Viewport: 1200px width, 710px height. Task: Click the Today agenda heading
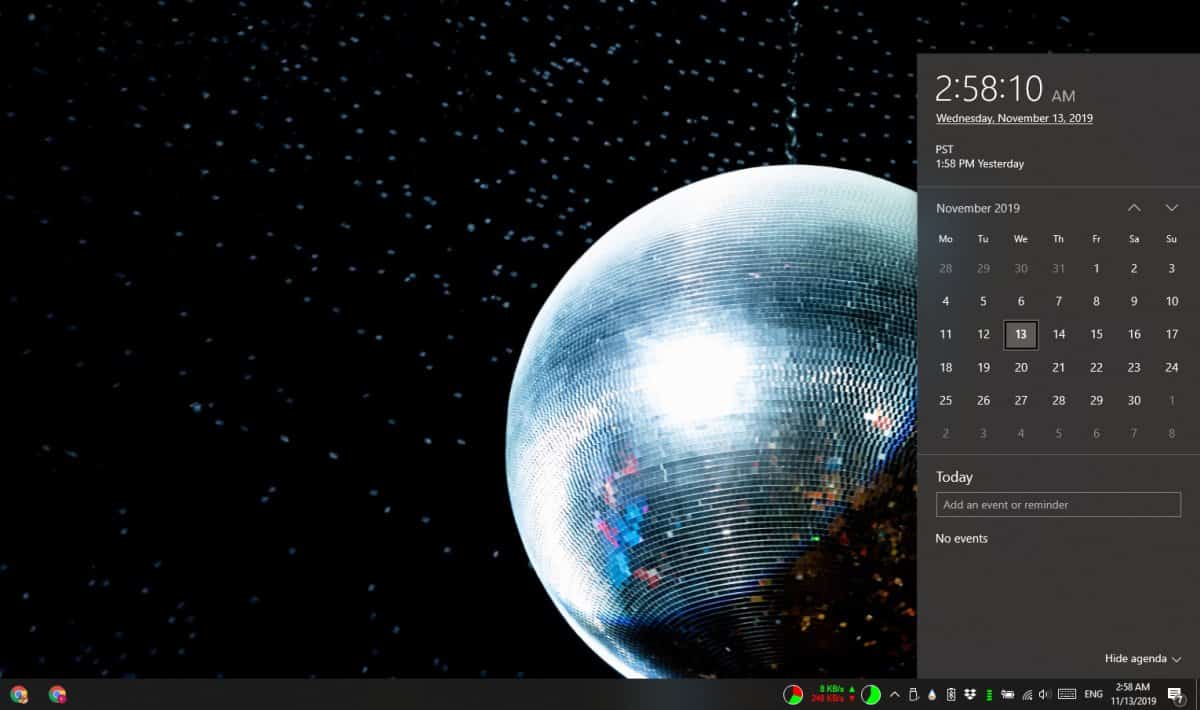[x=954, y=477]
